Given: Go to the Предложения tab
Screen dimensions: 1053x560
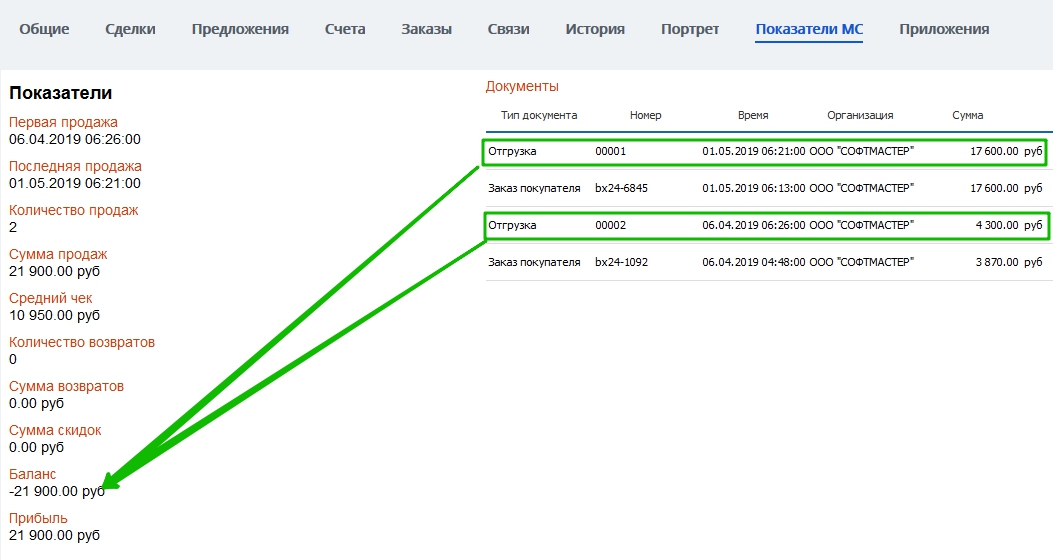Looking at the screenshot, I should coord(240,29).
